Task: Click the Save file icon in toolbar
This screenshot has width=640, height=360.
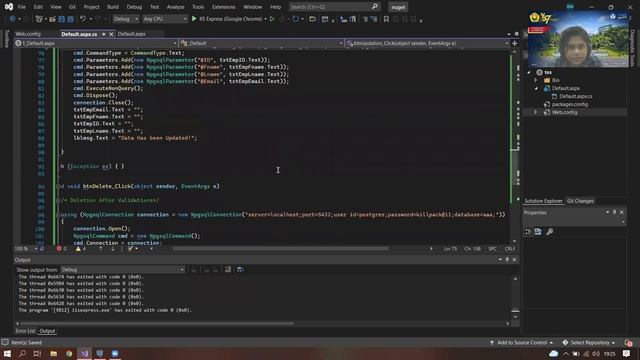Action: (62, 19)
